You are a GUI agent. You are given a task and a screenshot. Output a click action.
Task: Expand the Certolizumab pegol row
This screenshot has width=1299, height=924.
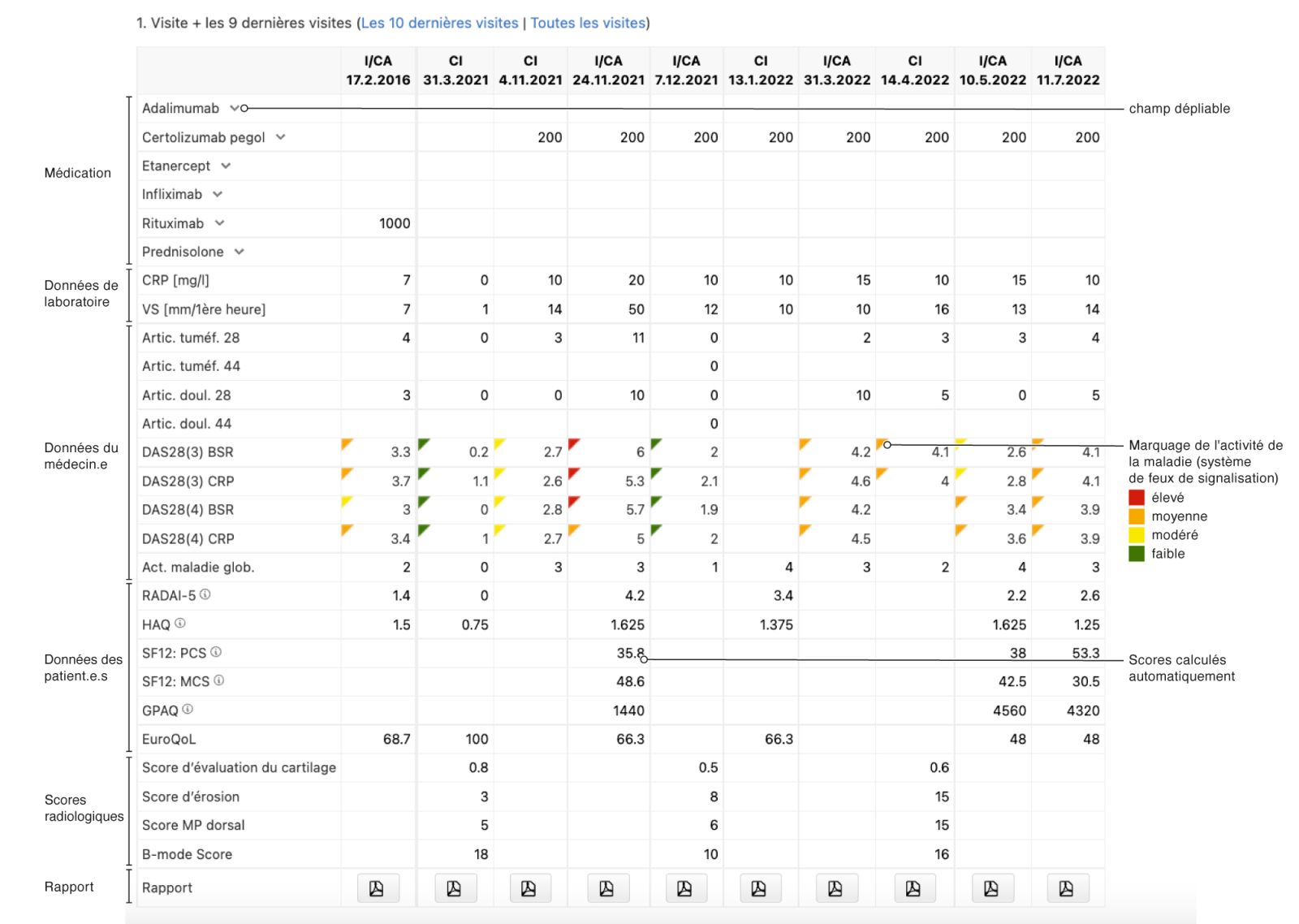(x=281, y=137)
